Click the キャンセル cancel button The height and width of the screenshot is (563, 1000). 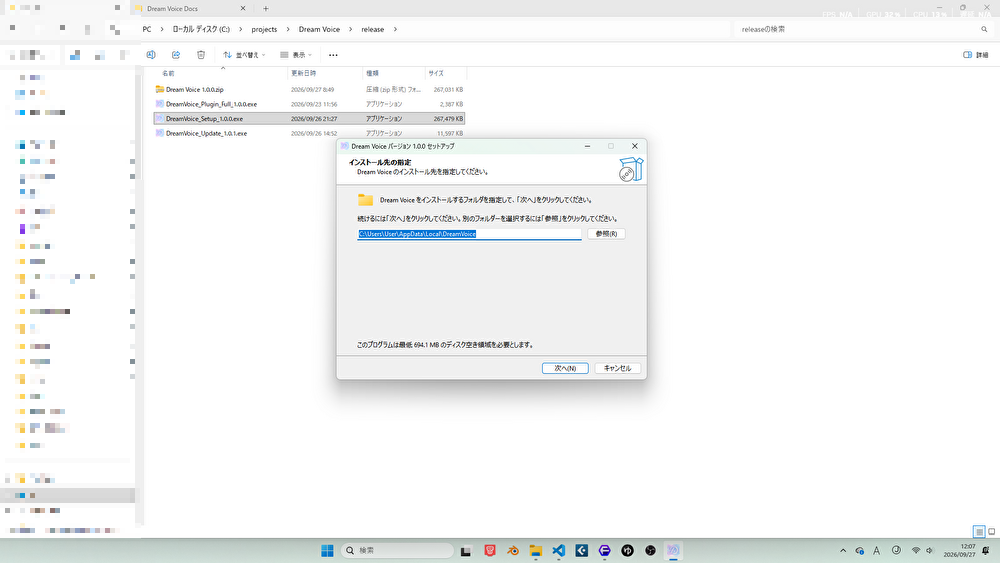[617, 368]
